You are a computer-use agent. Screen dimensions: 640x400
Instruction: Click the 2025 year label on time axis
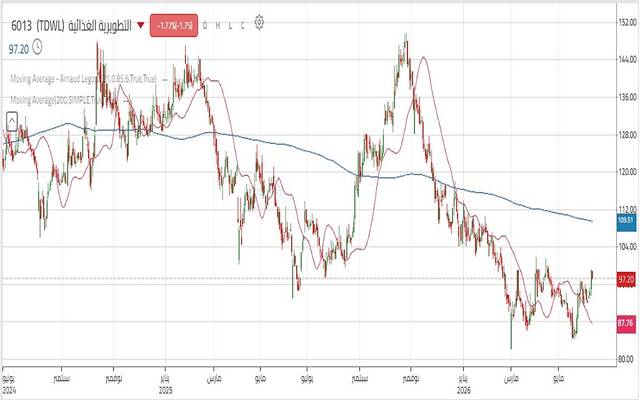[165, 391]
